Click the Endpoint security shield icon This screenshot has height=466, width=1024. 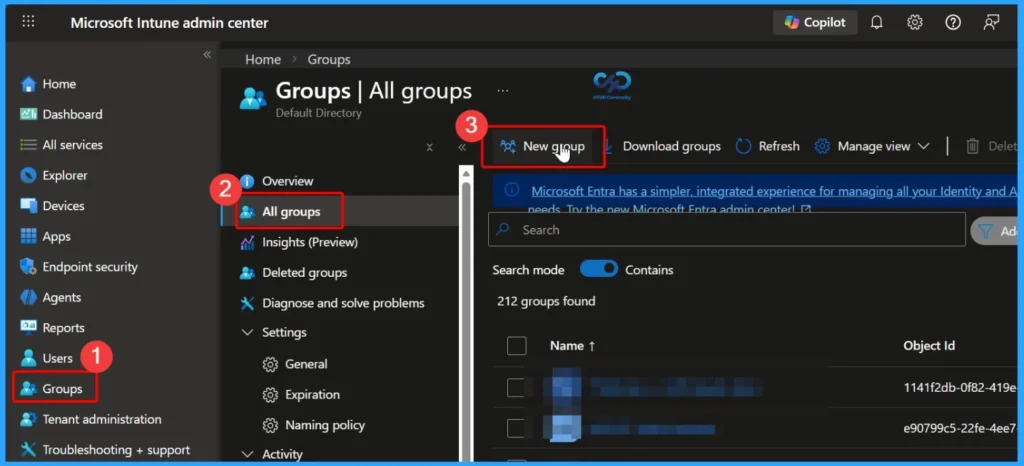point(28,266)
